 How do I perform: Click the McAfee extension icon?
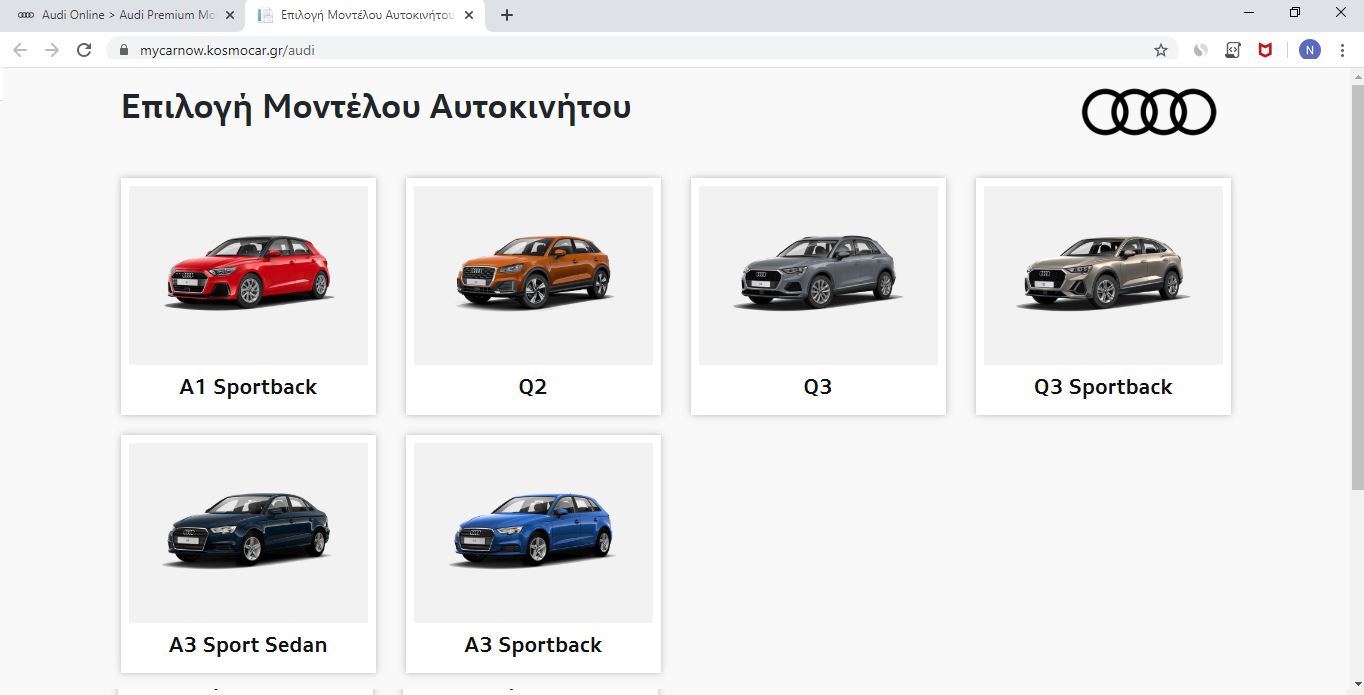[1265, 50]
